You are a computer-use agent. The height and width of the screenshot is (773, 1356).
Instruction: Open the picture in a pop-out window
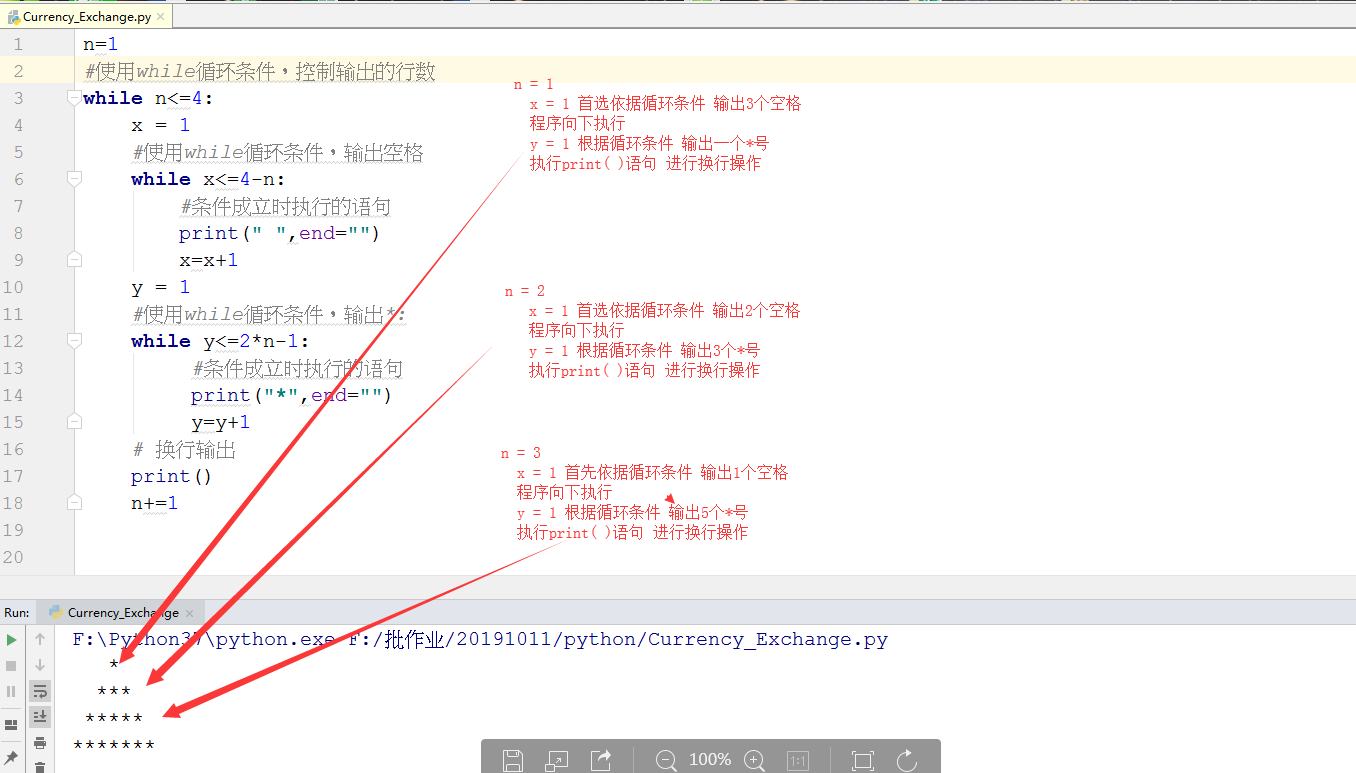point(557,760)
